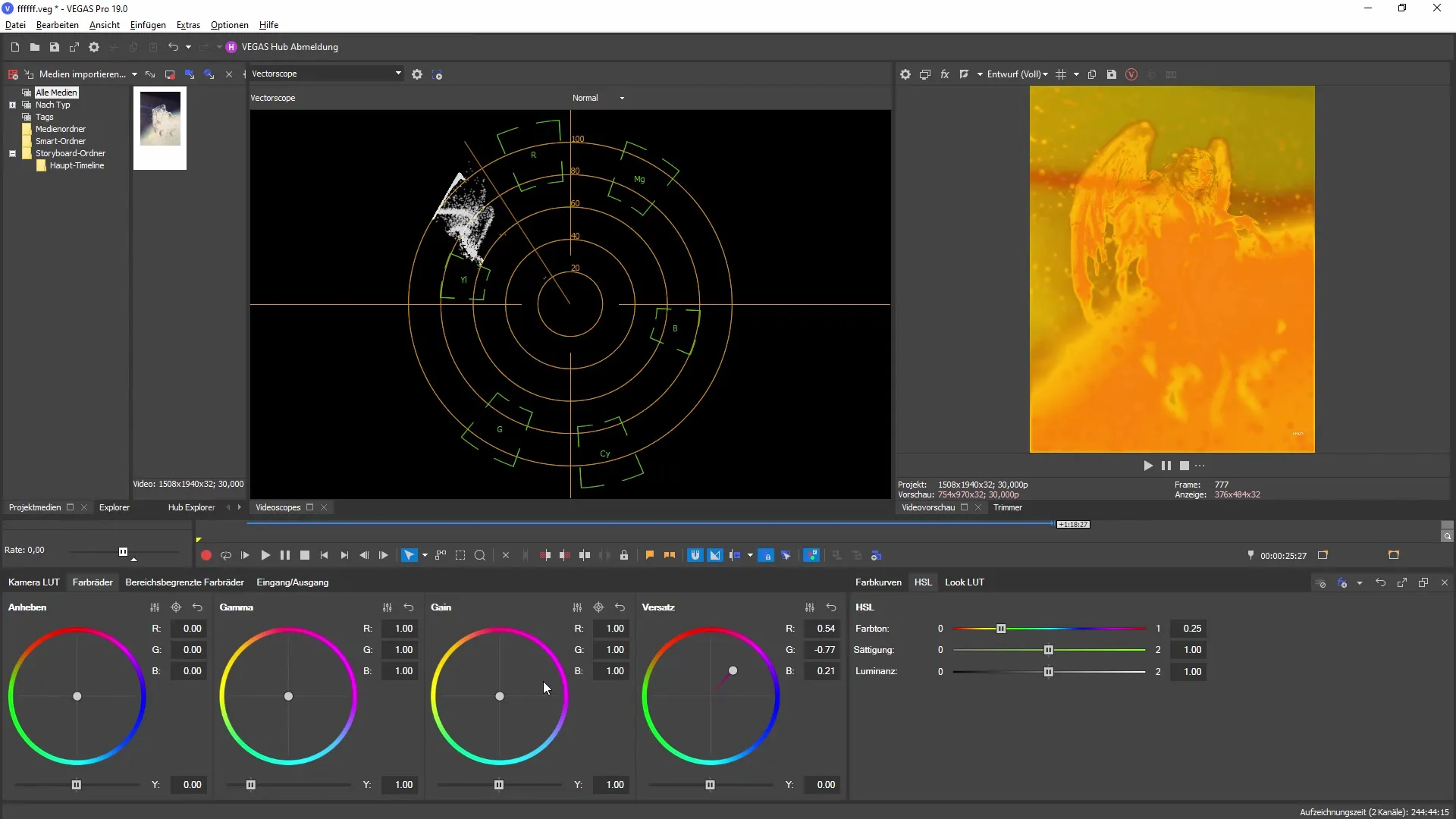Open the Einfügen menu
Image resolution: width=1456 pixels, height=819 pixels.
[148, 25]
